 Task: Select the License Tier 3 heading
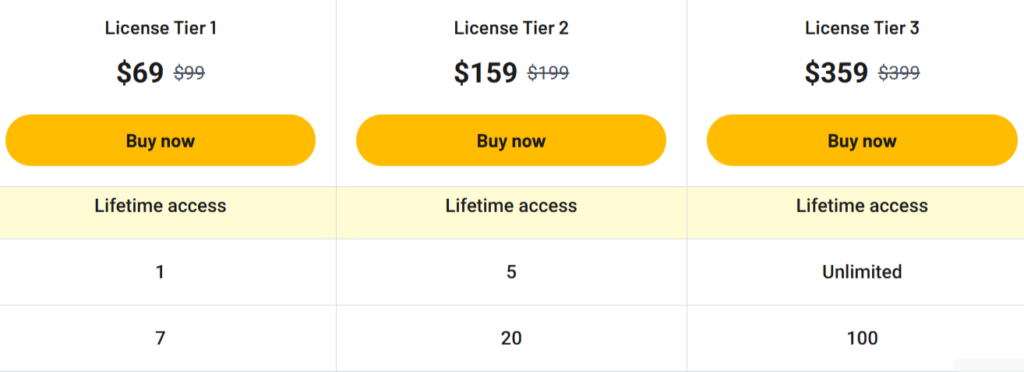tap(862, 28)
